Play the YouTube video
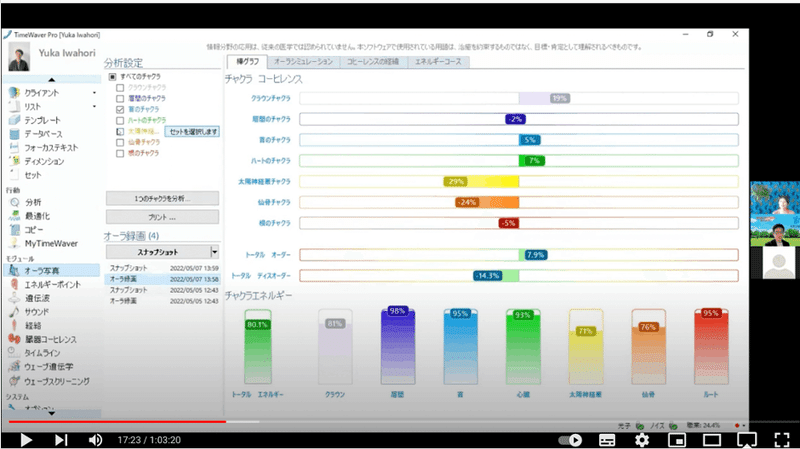The width and height of the screenshot is (800, 449). [26, 440]
